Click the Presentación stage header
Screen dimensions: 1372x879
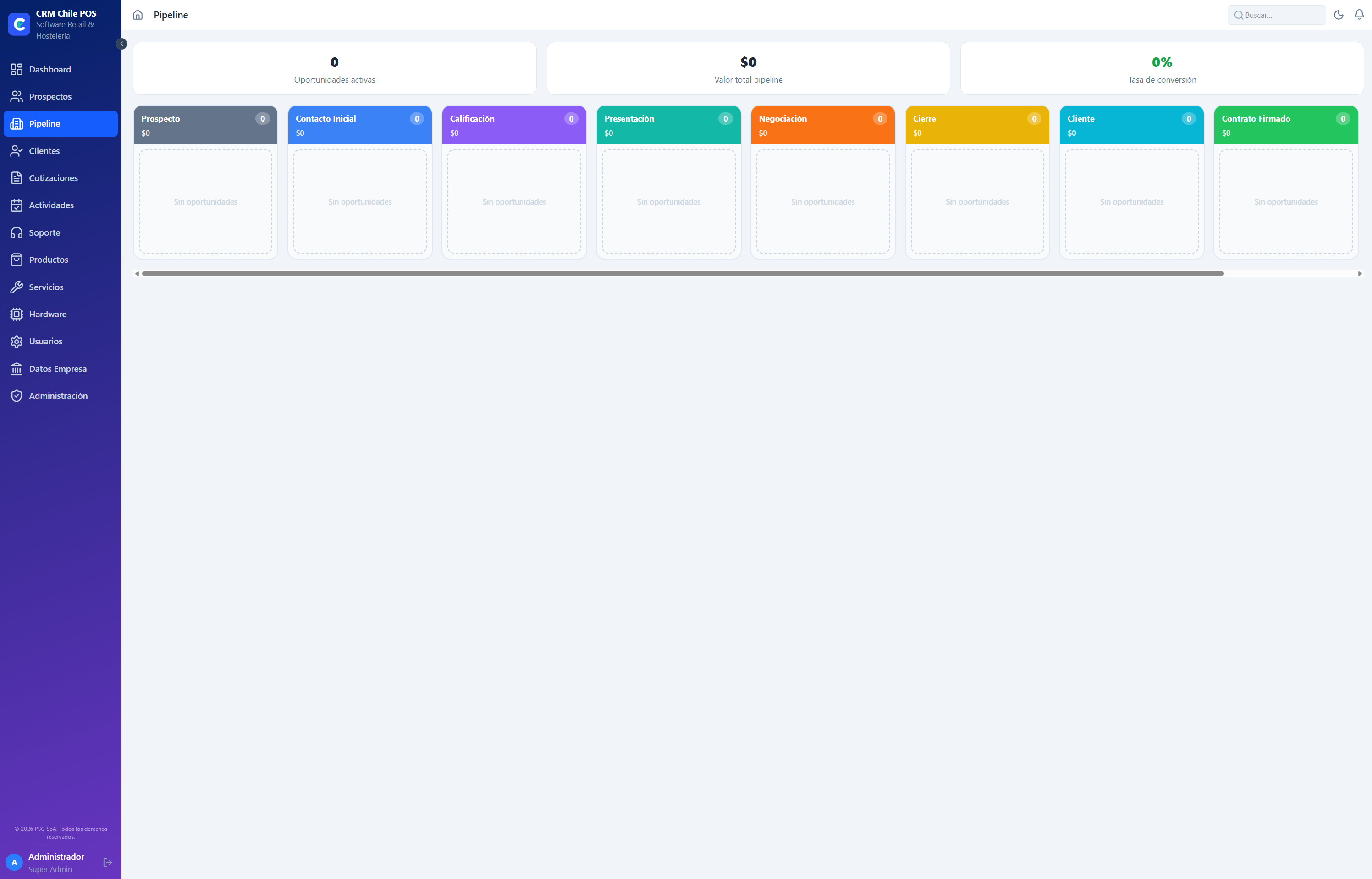tap(669, 125)
